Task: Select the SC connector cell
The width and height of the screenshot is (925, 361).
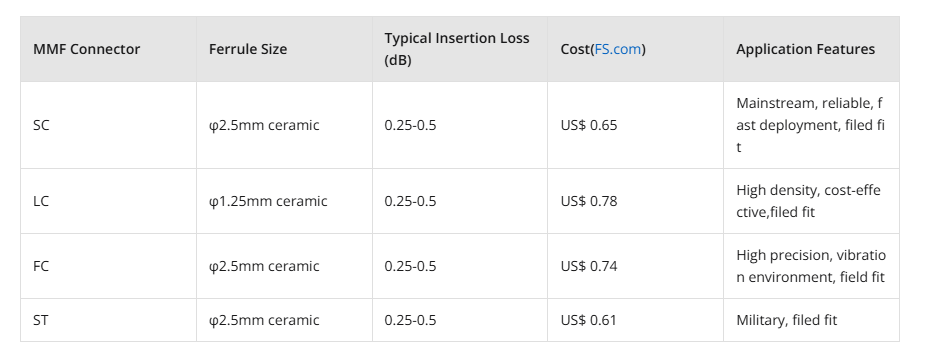Action: [109, 125]
